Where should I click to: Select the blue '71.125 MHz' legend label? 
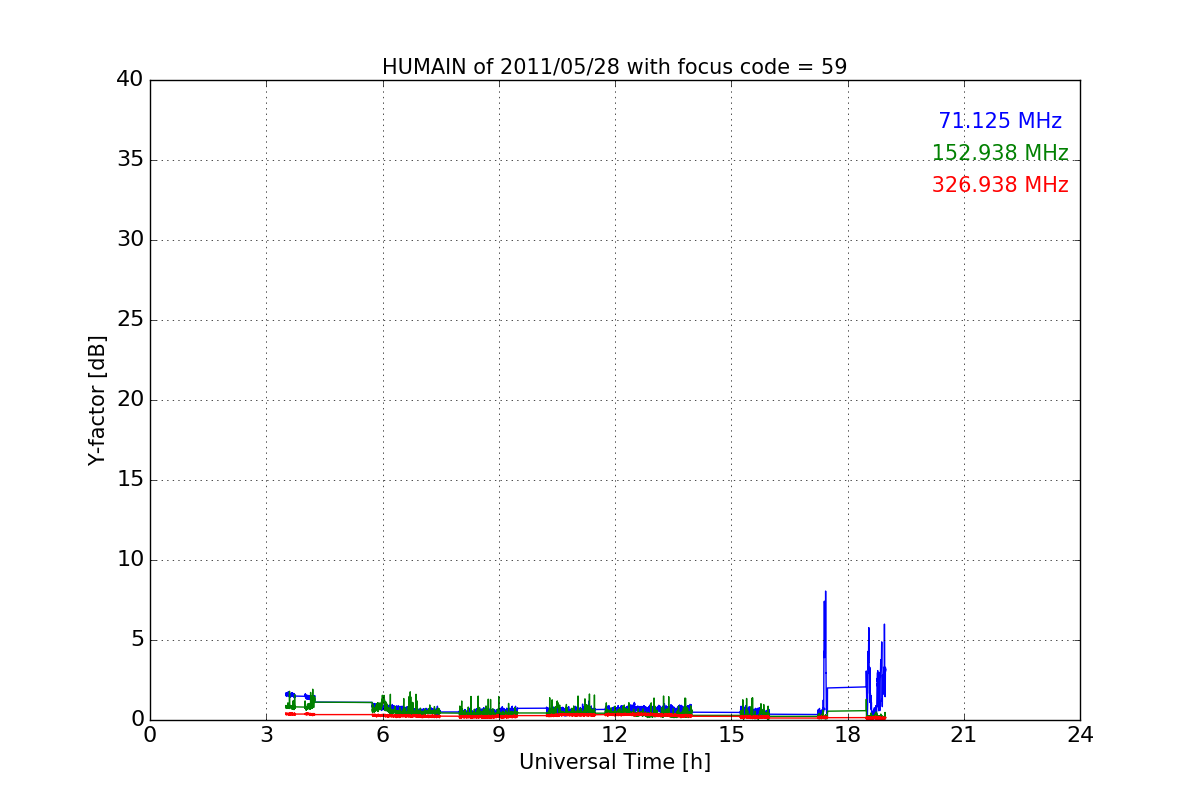click(1000, 121)
